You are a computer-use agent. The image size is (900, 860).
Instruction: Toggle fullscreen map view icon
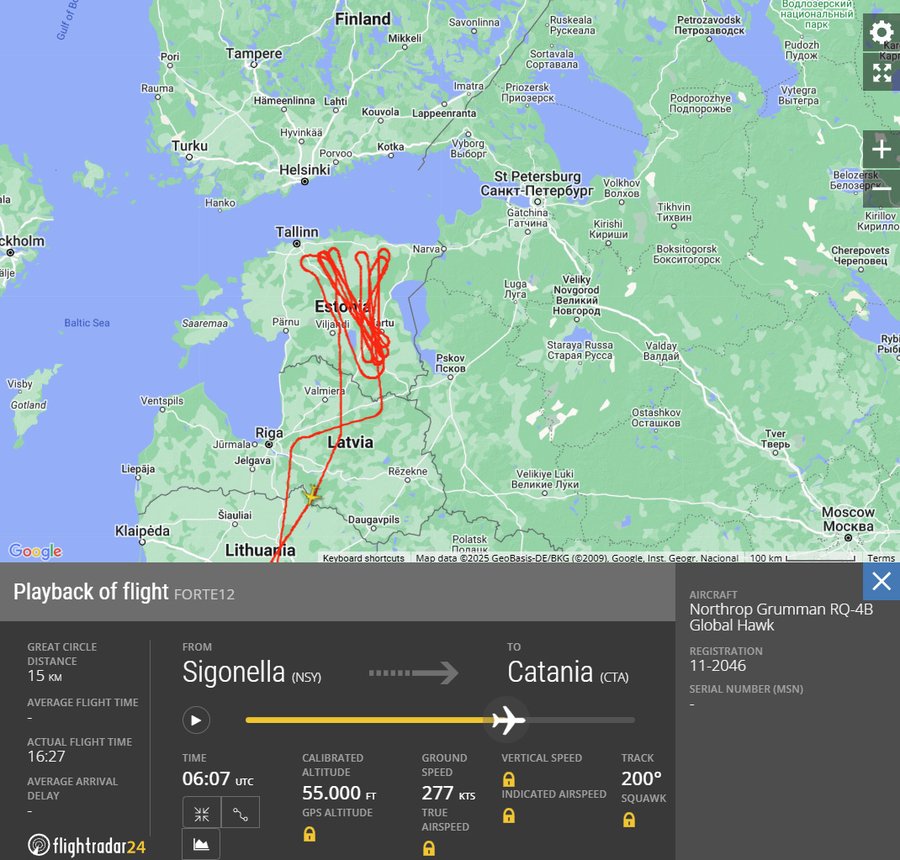[x=882, y=72]
